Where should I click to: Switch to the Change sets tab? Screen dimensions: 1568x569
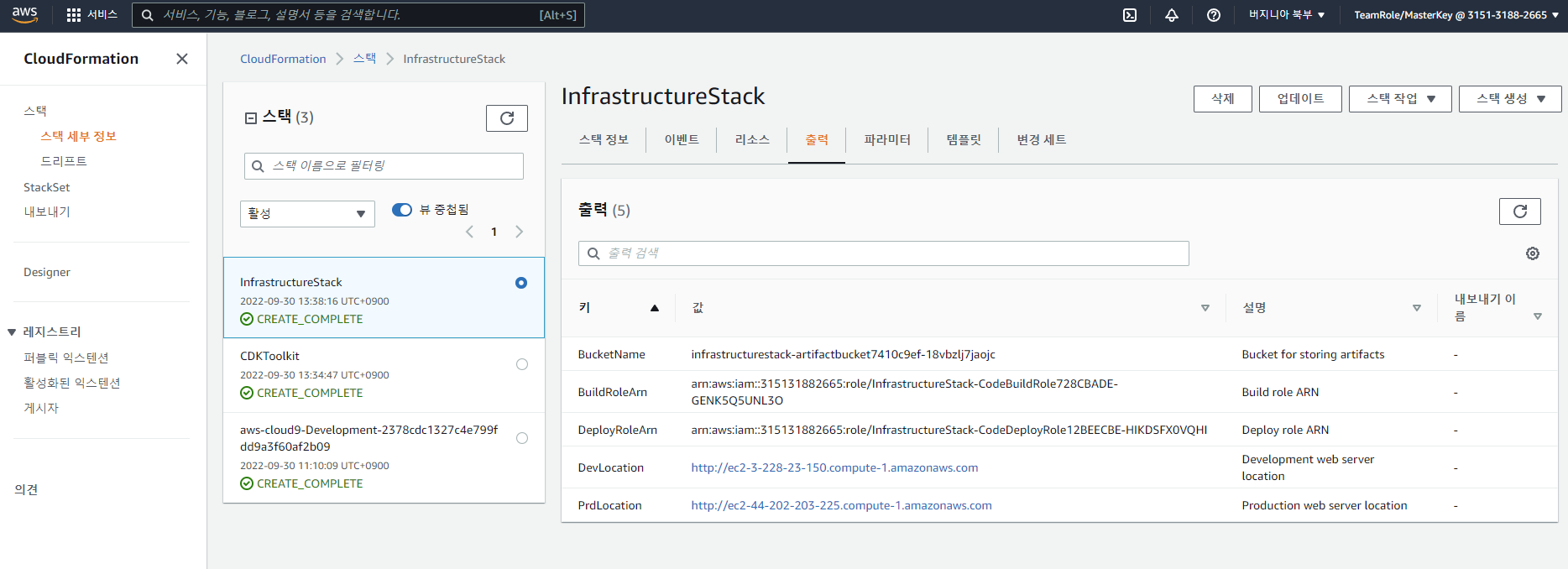(1042, 140)
